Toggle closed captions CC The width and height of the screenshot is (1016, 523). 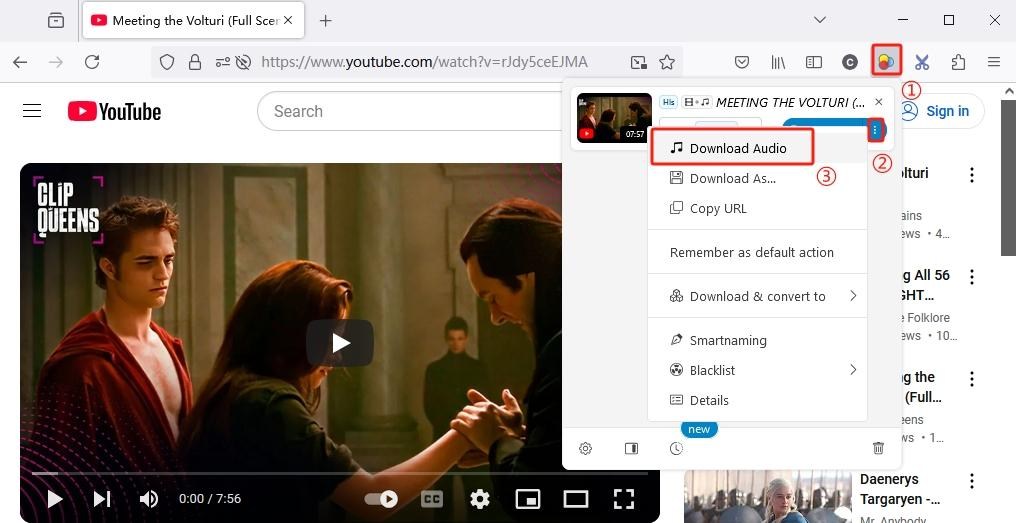tap(432, 498)
